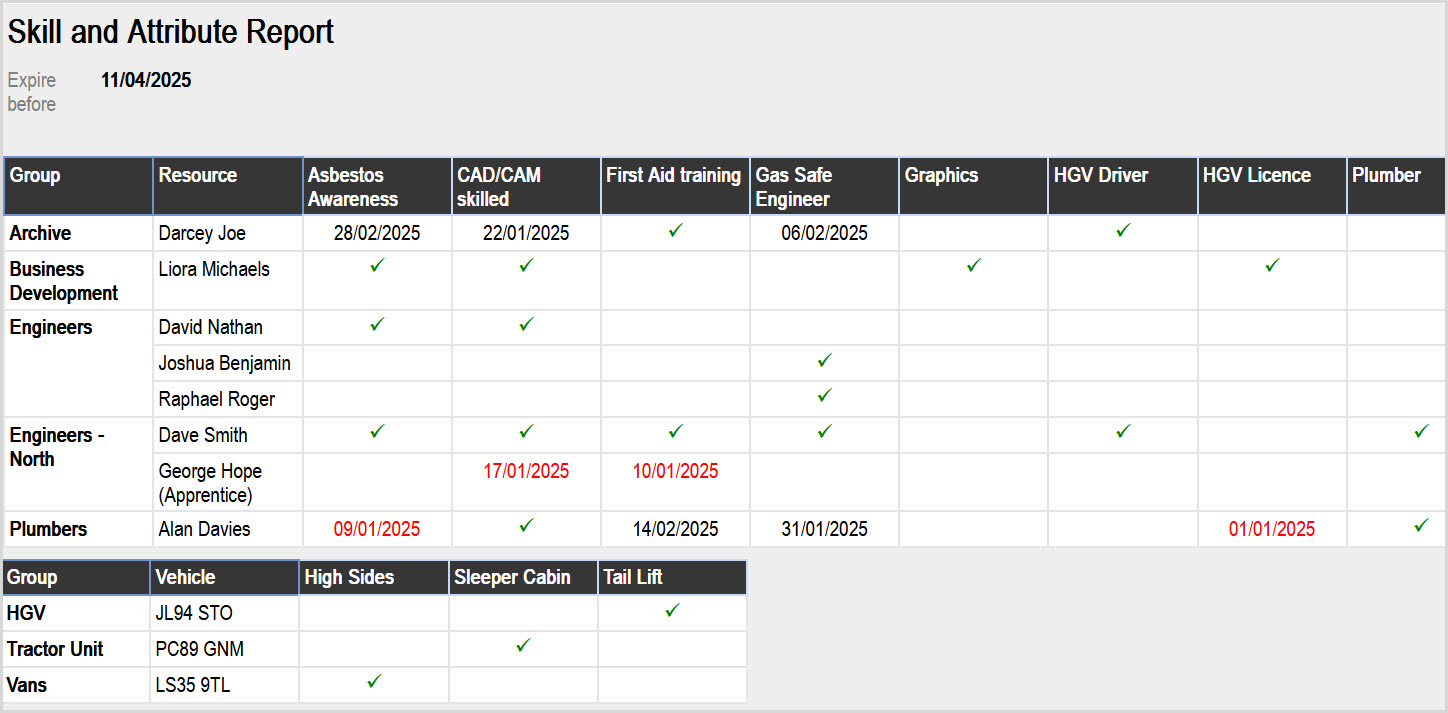Image resolution: width=1448 pixels, height=713 pixels.
Task: Select Joshua Benjamin's Gas Safe Engineer tick
Action: coord(824,360)
